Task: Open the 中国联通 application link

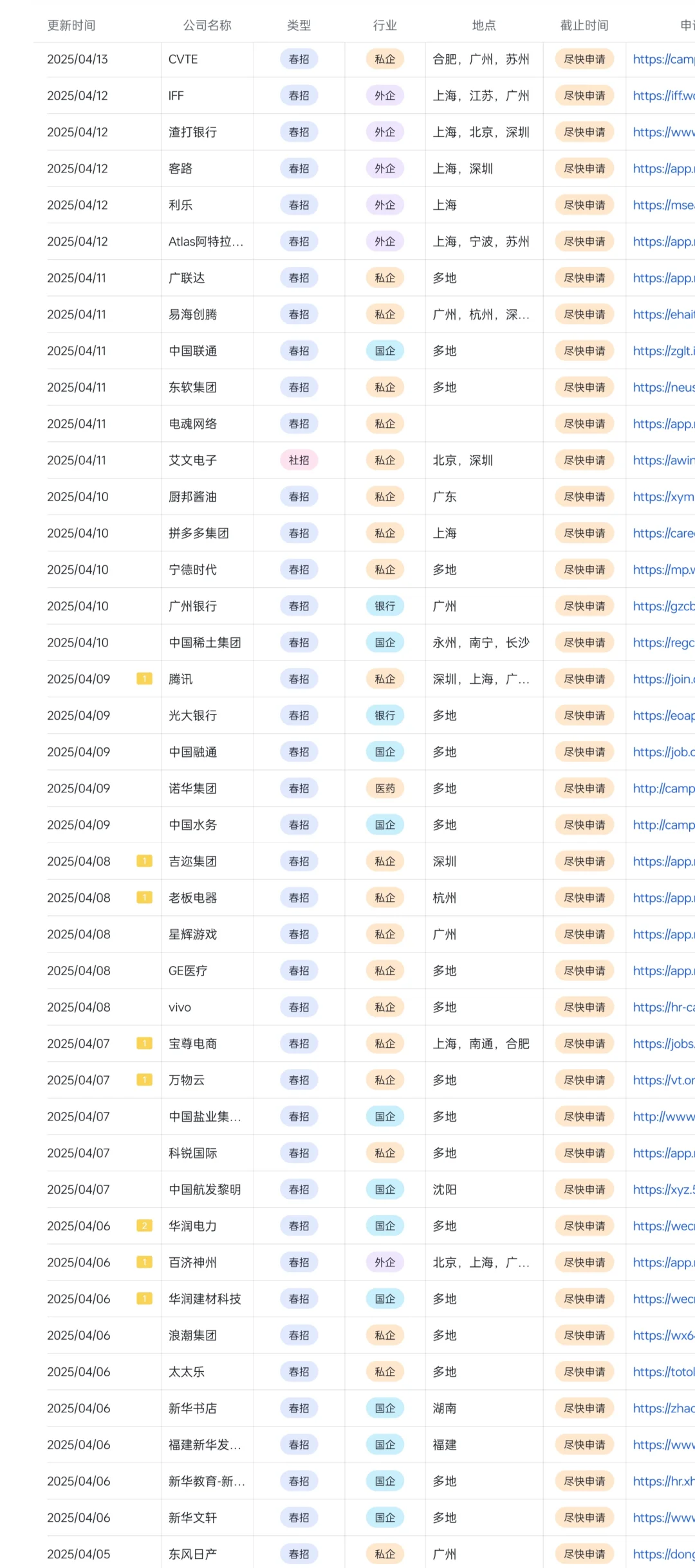Action: [663, 351]
